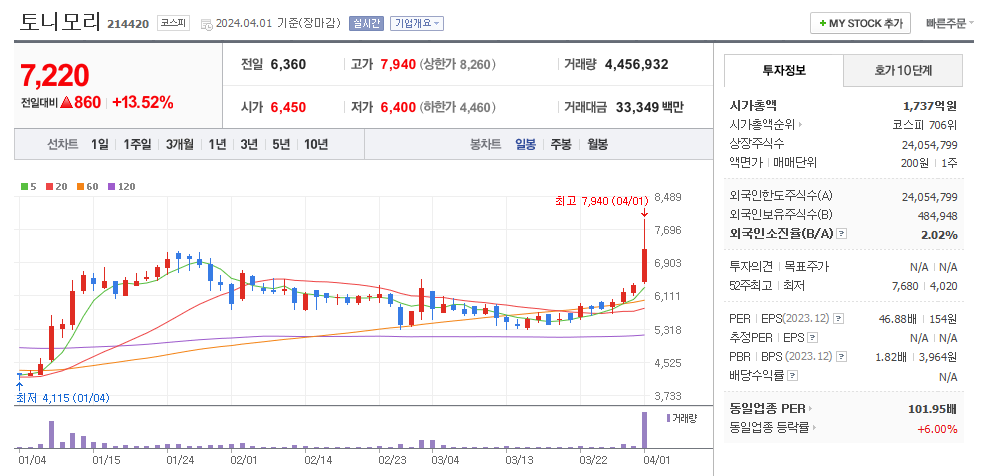Screen dimensions: 986x476
Task: Click help icon next to BPS(2023.12)
Action: pos(841,357)
